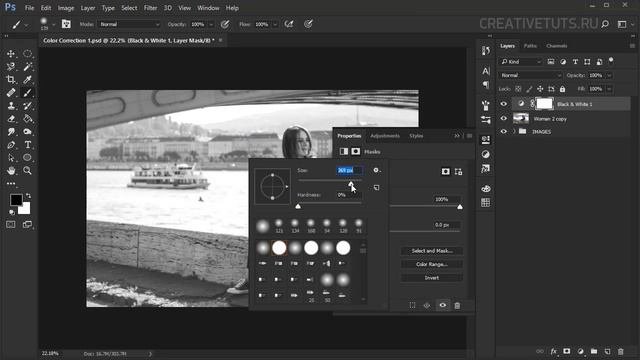
Task: Open the Image menu
Action: point(66,8)
